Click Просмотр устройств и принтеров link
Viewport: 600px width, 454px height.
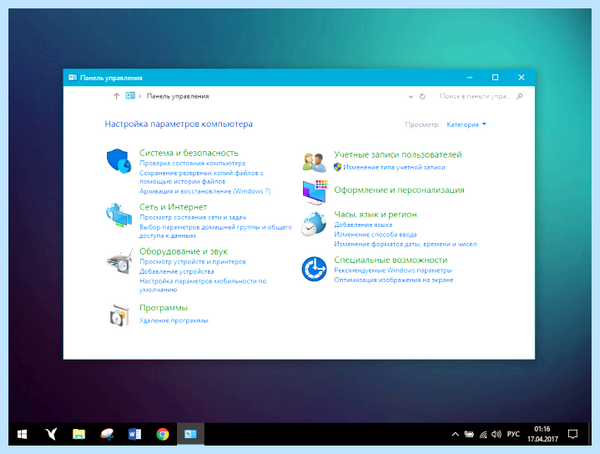(x=192, y=262)
